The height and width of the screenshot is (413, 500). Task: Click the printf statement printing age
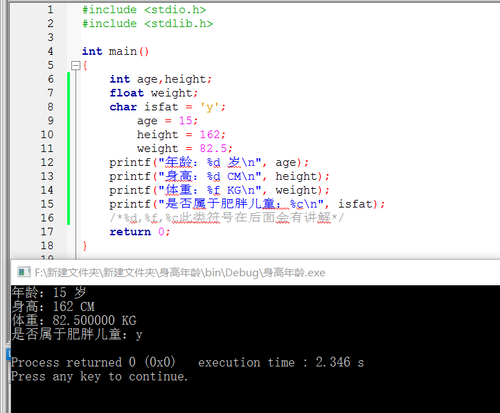tap(209, 162)
